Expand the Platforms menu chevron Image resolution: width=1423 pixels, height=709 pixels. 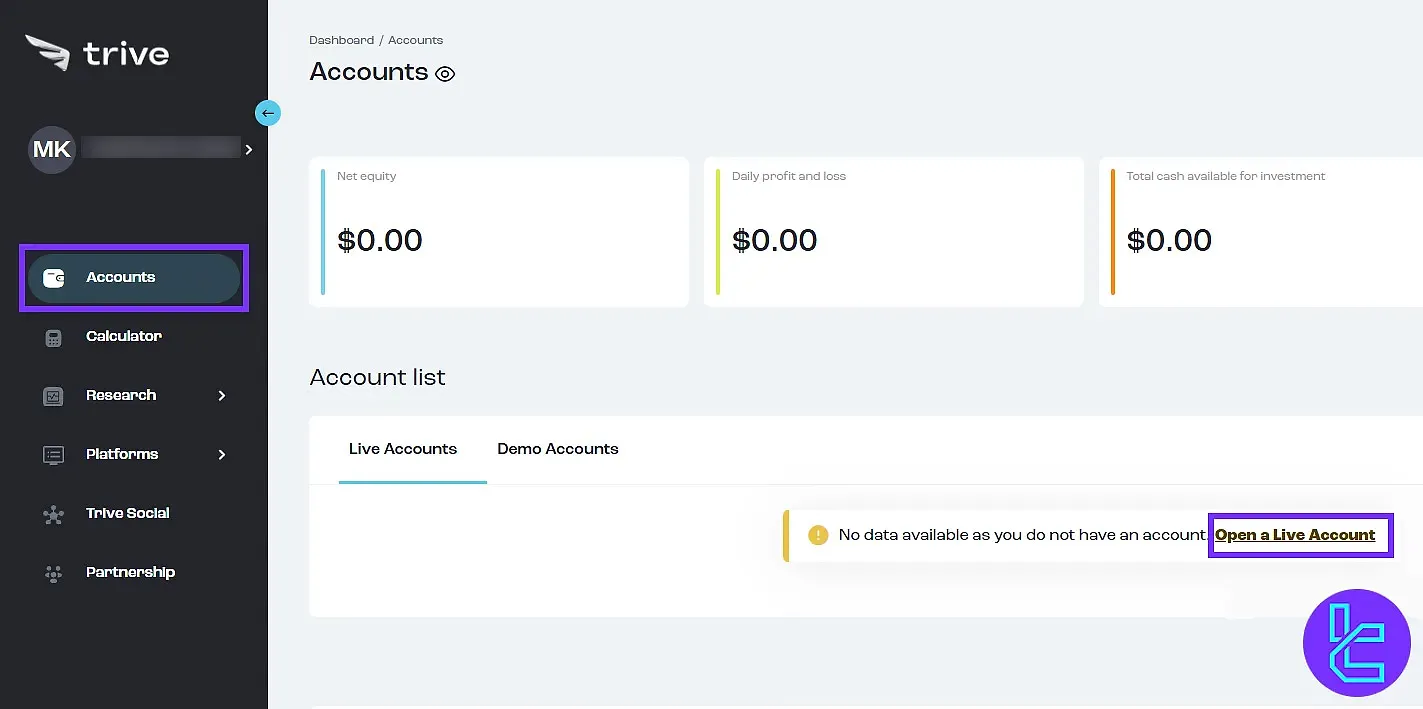222,454
